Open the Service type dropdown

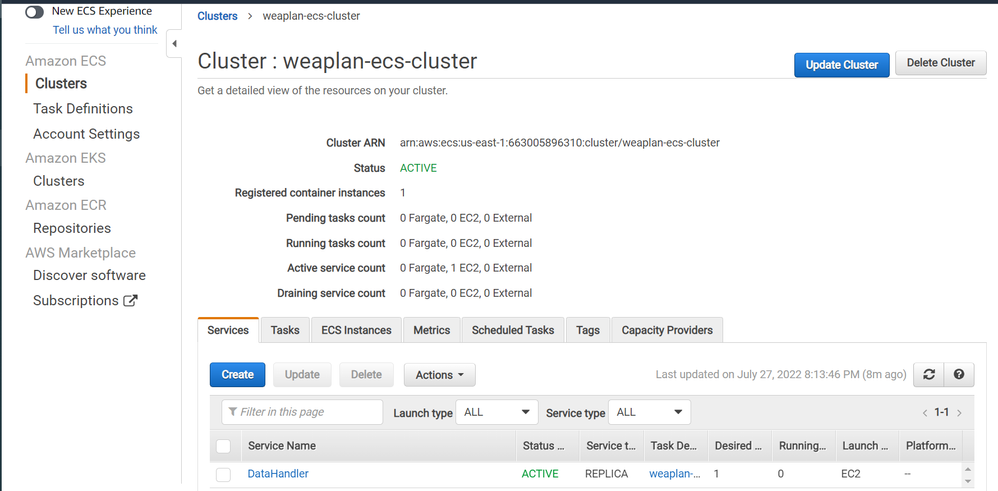pos(649,412)
